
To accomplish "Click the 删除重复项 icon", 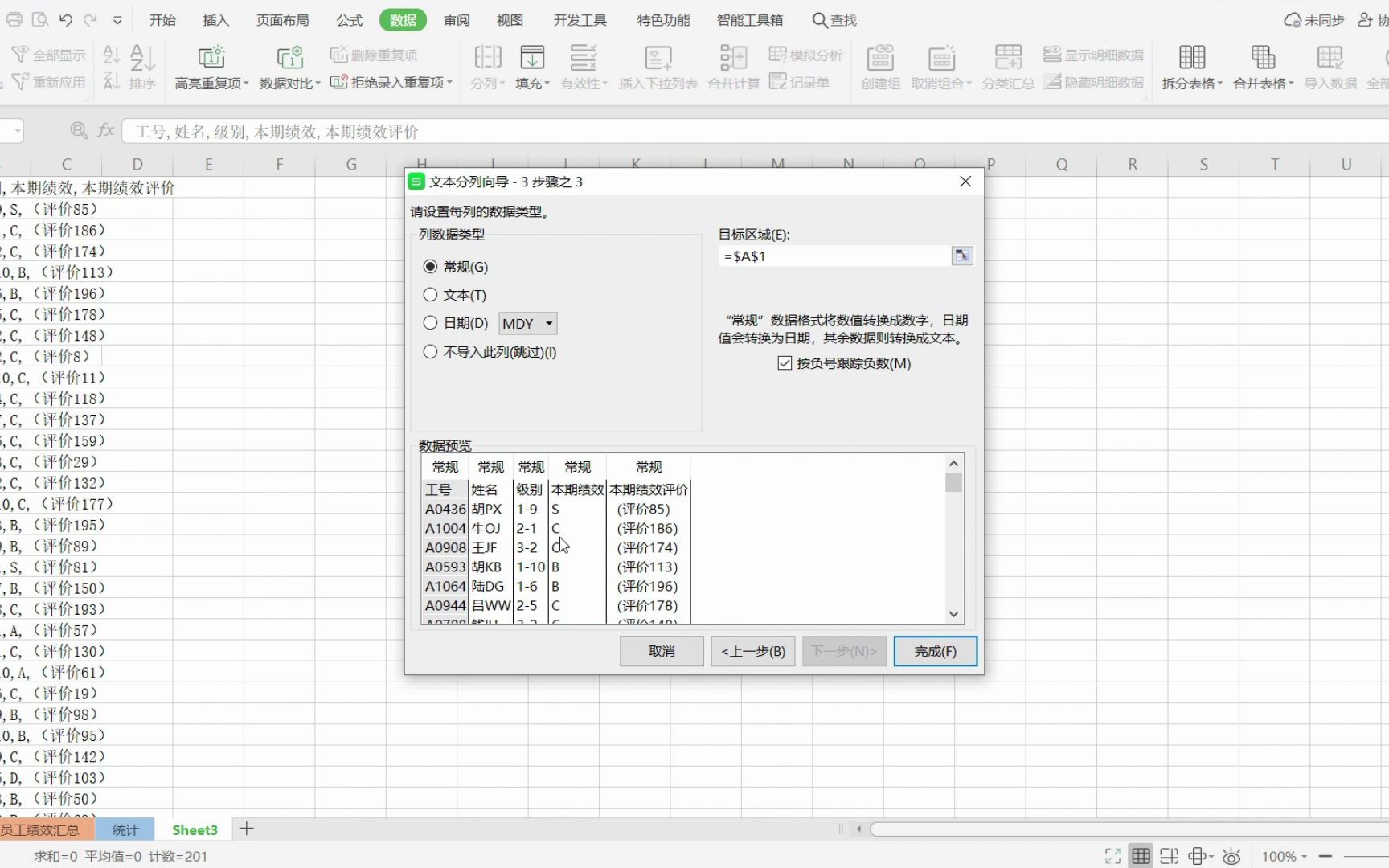I will coord(338,55).
